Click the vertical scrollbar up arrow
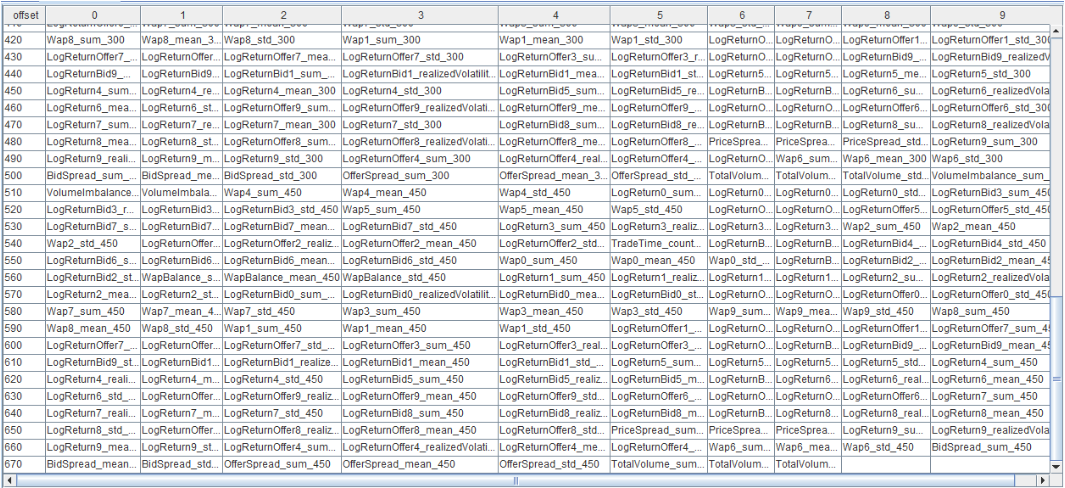The image size is (1065, 488). click(x=1058, y=31)
